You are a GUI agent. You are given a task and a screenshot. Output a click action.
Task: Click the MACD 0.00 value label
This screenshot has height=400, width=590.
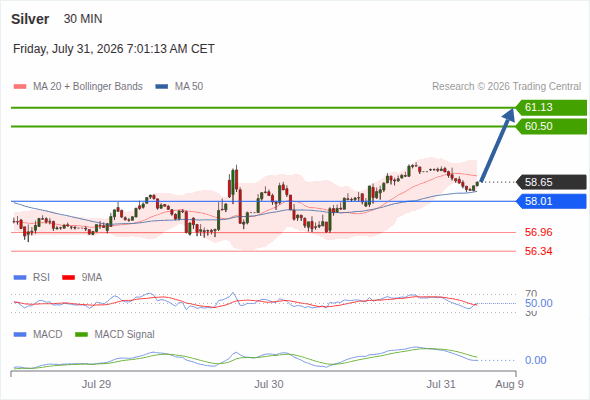[x=535, y=360]
